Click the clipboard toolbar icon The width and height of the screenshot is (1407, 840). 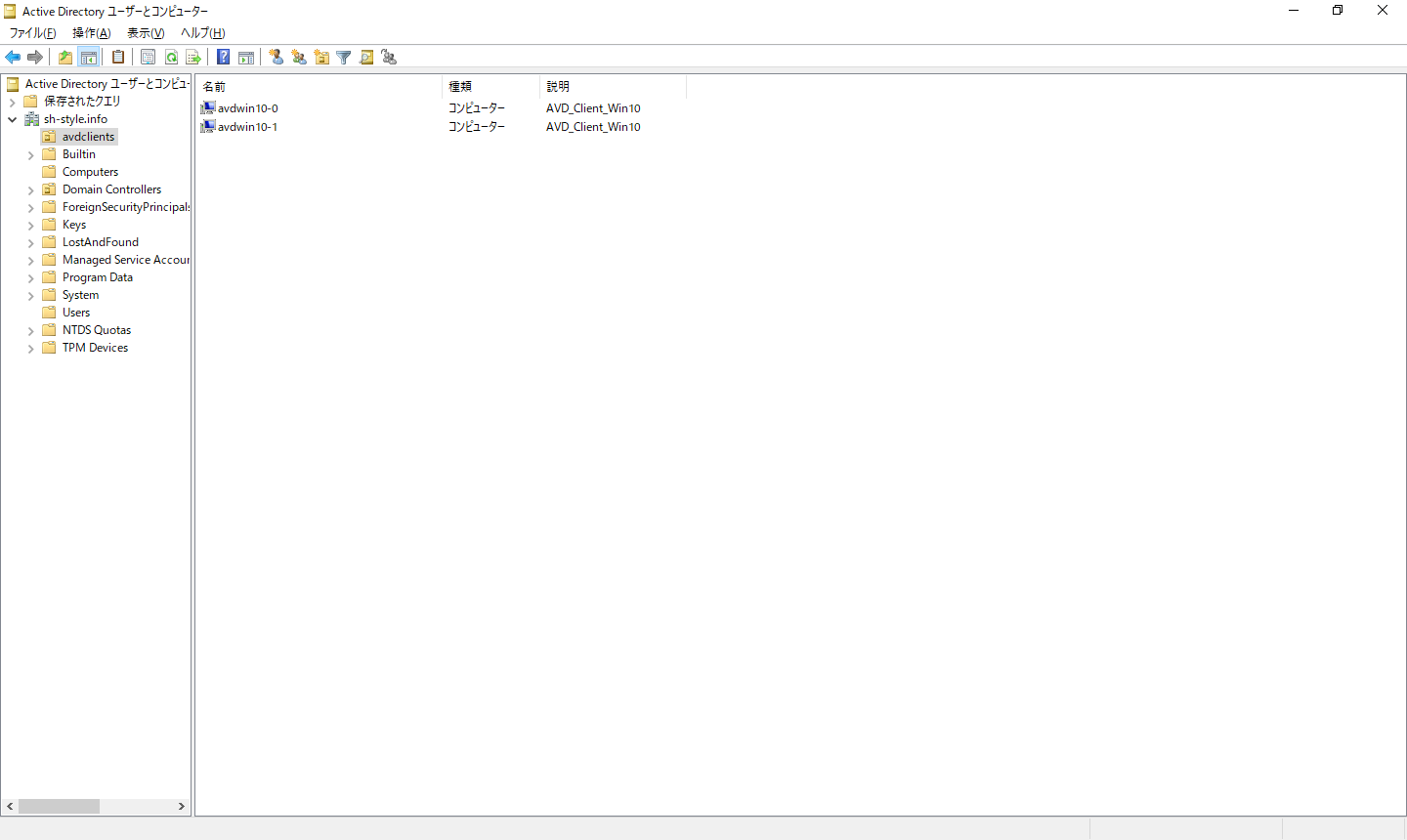coord(118,58)
